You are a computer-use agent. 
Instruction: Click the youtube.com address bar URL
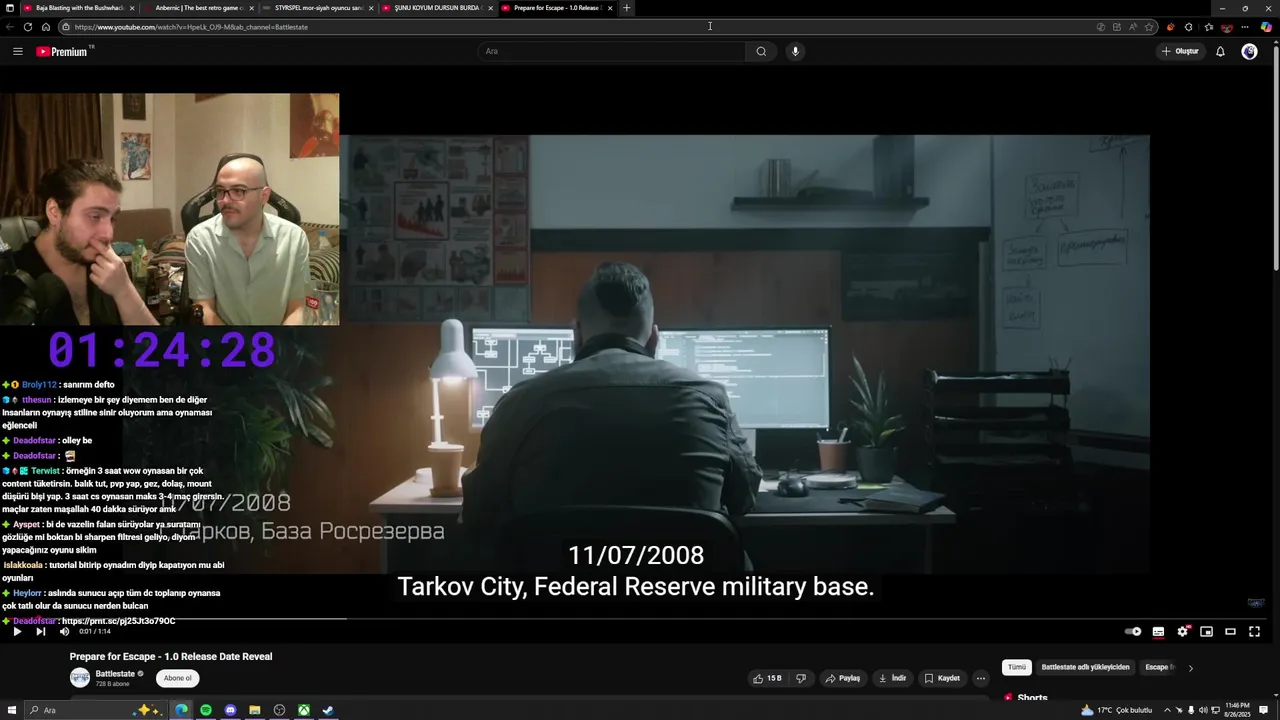point(191,27)
